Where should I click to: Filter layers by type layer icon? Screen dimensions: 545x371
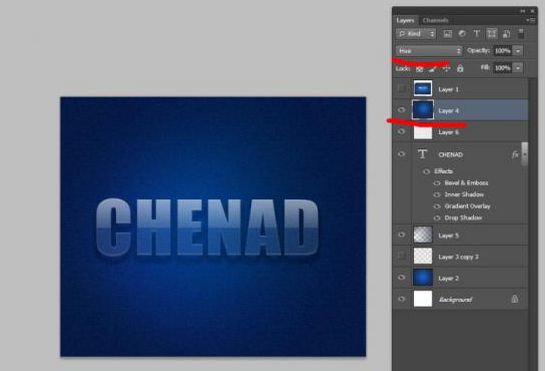click(477, 34)
